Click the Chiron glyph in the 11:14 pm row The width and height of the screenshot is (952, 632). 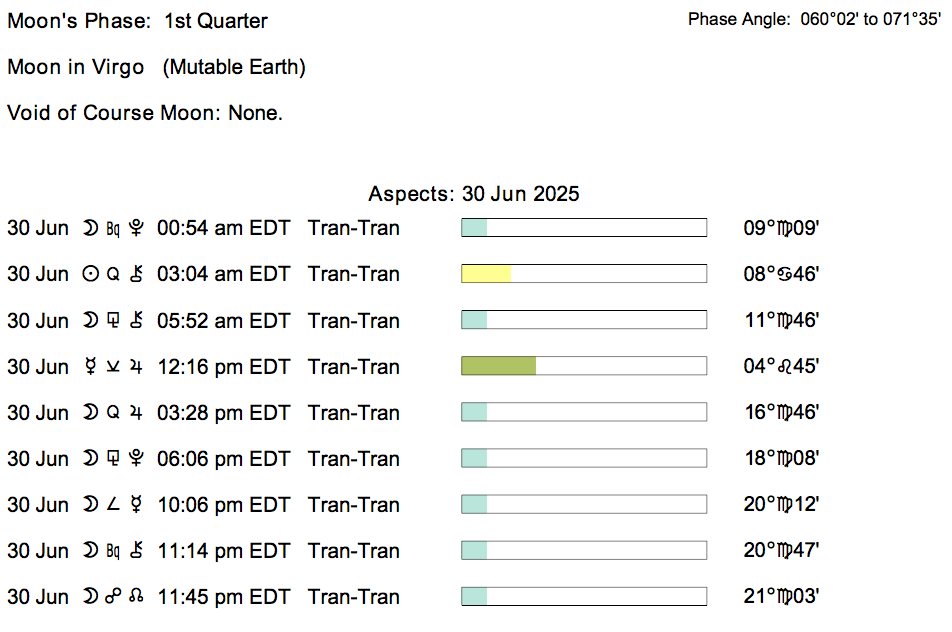(135, 551)
